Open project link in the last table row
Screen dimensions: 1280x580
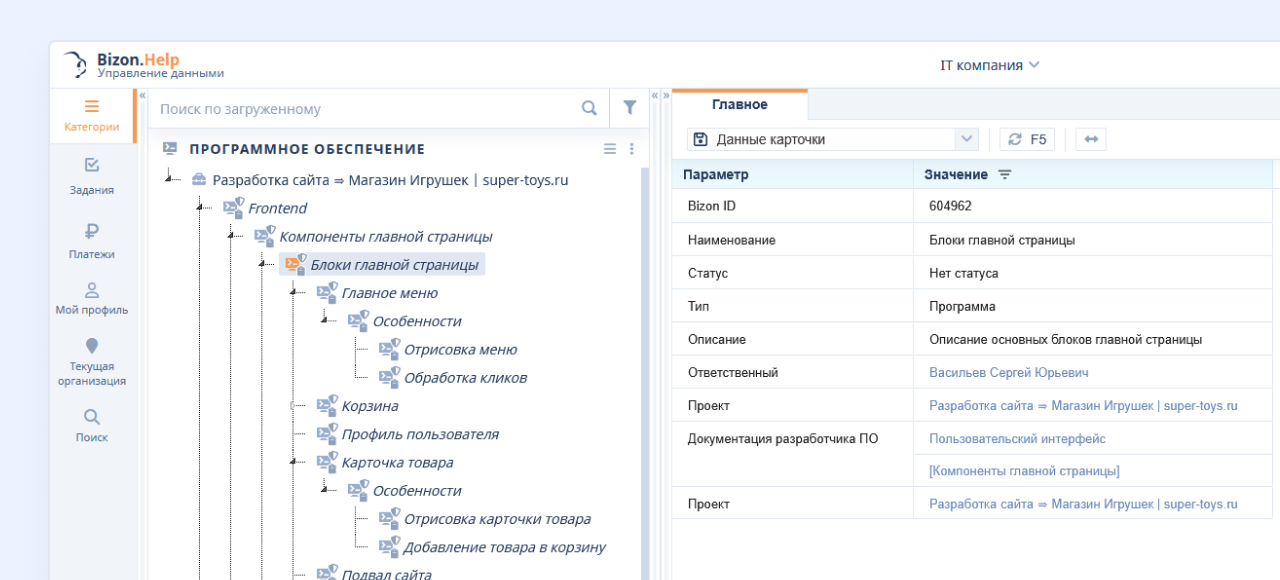pyautogui.click(x=1083, y=504)
